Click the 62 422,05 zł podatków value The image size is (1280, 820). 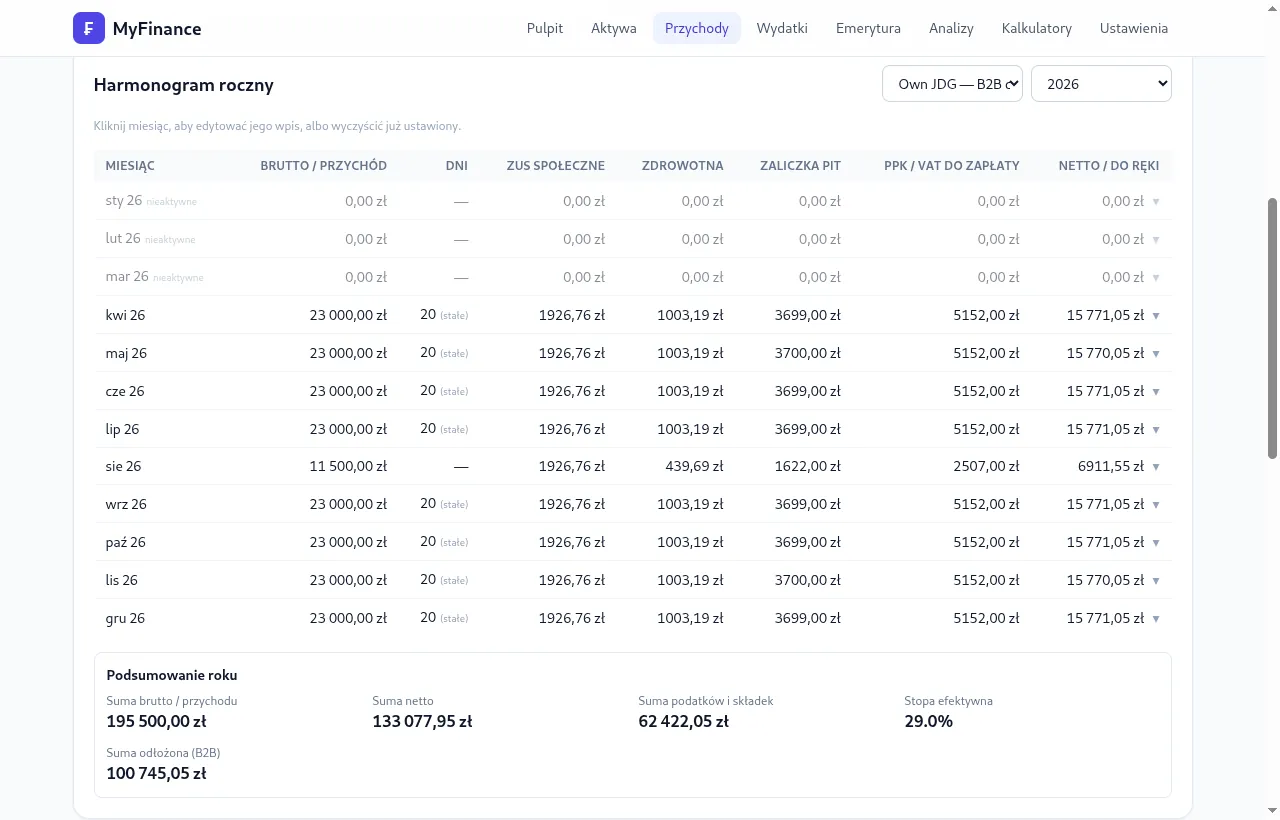pyautogui.click(x=683, y=721)
